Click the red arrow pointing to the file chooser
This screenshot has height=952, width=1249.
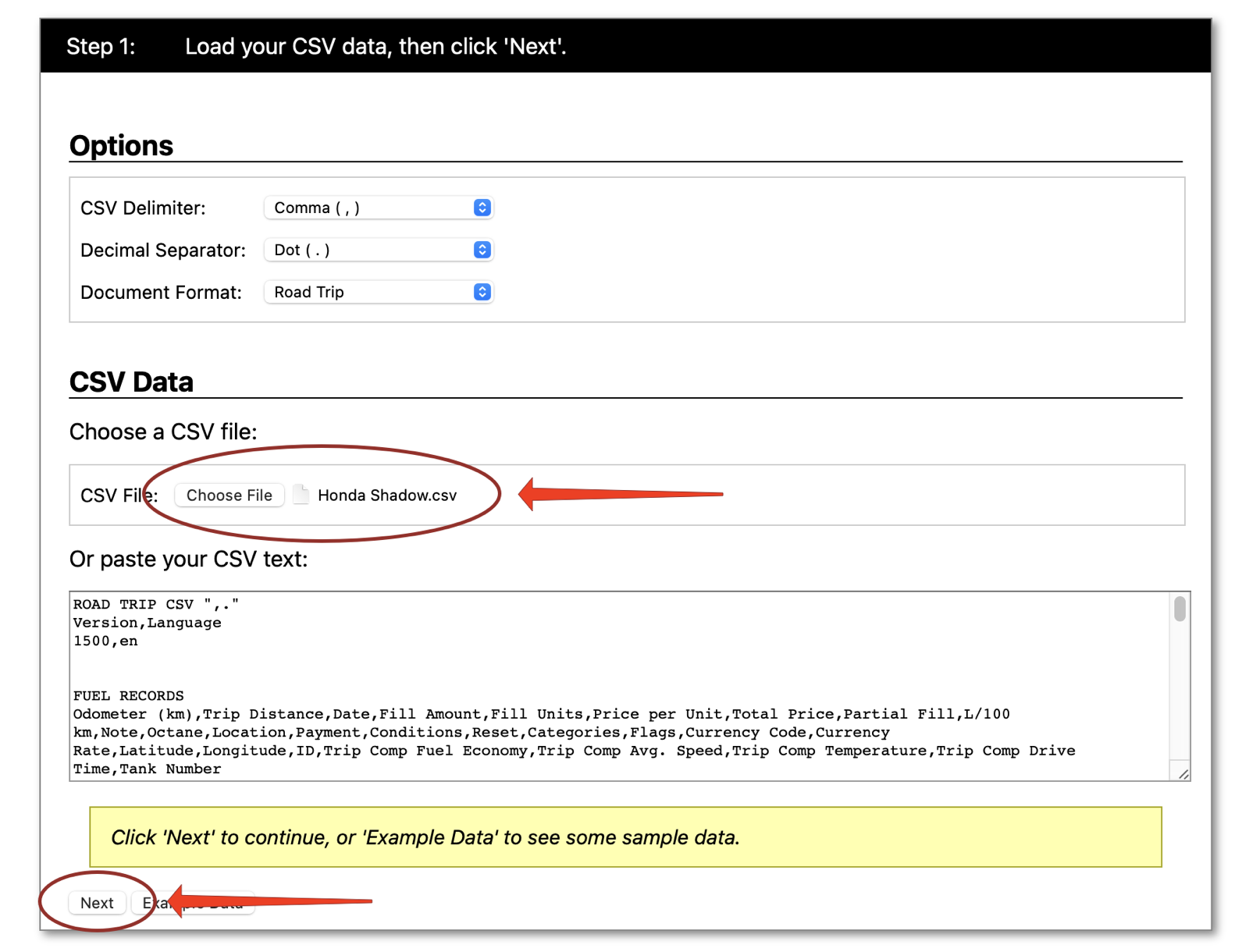point(621,494)
